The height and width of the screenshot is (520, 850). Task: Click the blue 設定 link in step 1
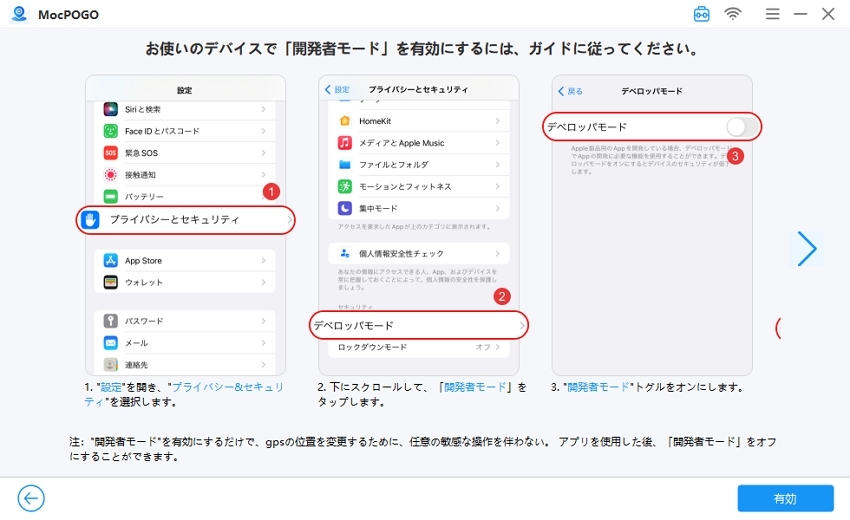(x=111, y=387)
